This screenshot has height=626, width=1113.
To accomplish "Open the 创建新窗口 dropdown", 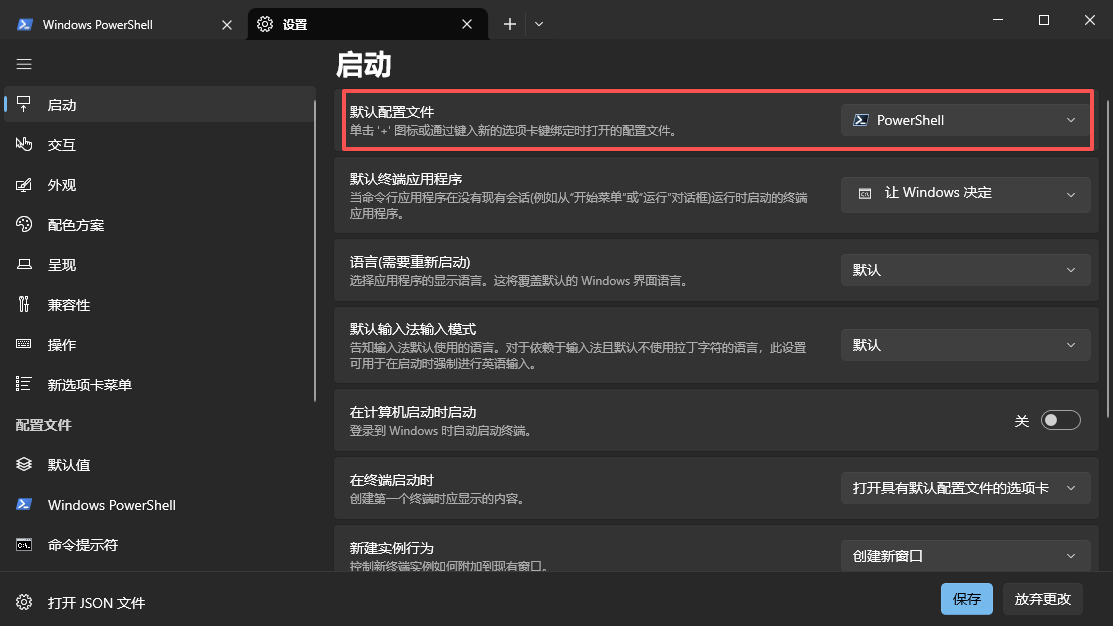I will point(965,556).
